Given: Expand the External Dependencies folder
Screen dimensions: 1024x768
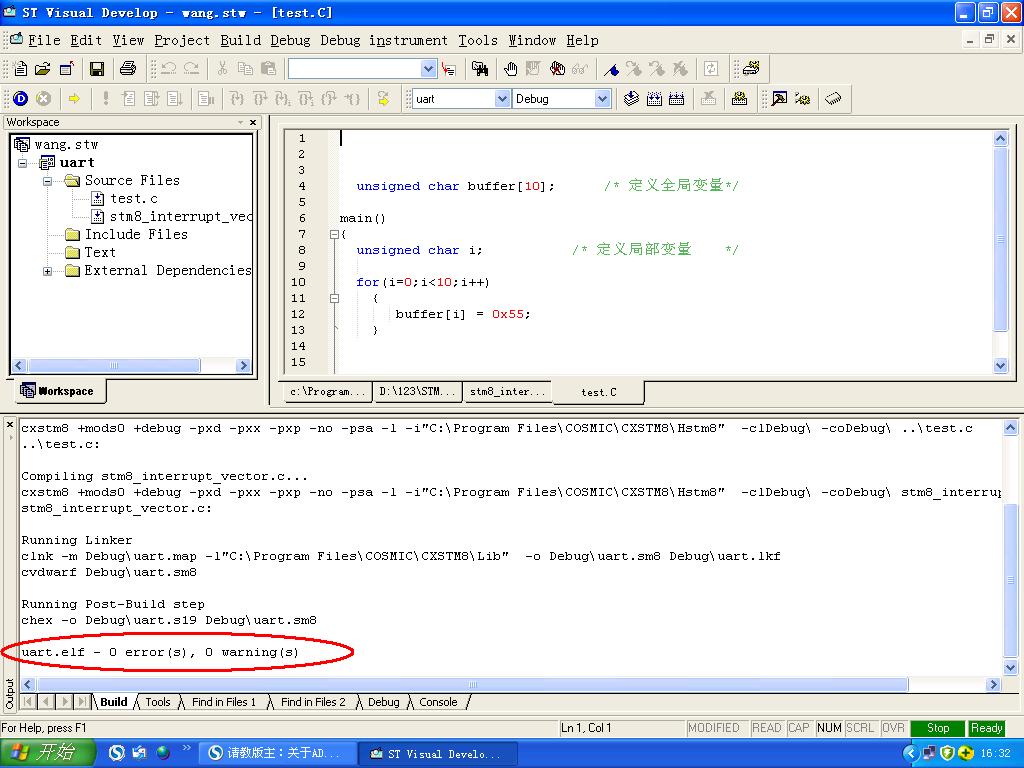Looking at the screenshot, I should 47,271.
